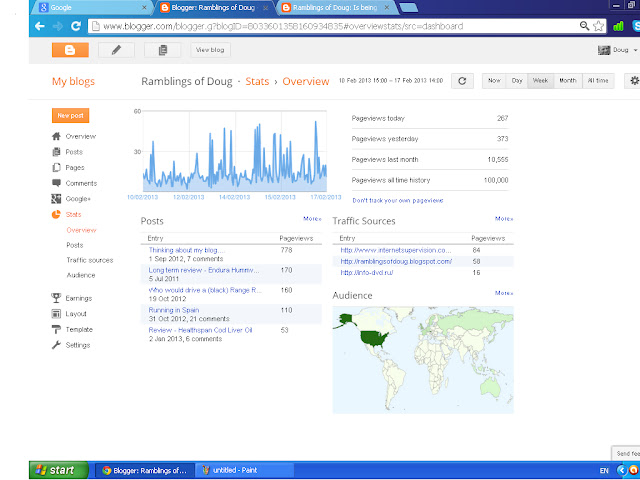The height and width of the screenshot is (480, 640).
Task: Open More link in Posts section
Action: tap(312, 219)
